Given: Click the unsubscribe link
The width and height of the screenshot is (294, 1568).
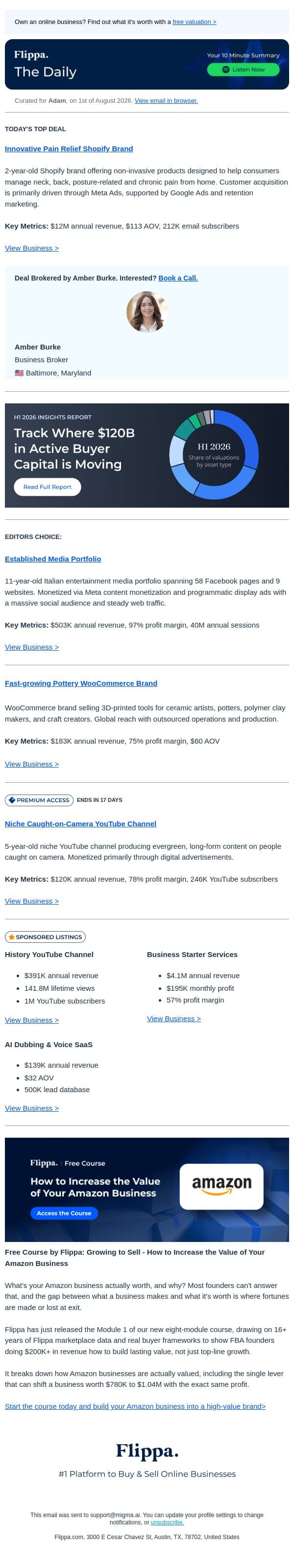Looking at the screenshot, I should click(168, 1522).
